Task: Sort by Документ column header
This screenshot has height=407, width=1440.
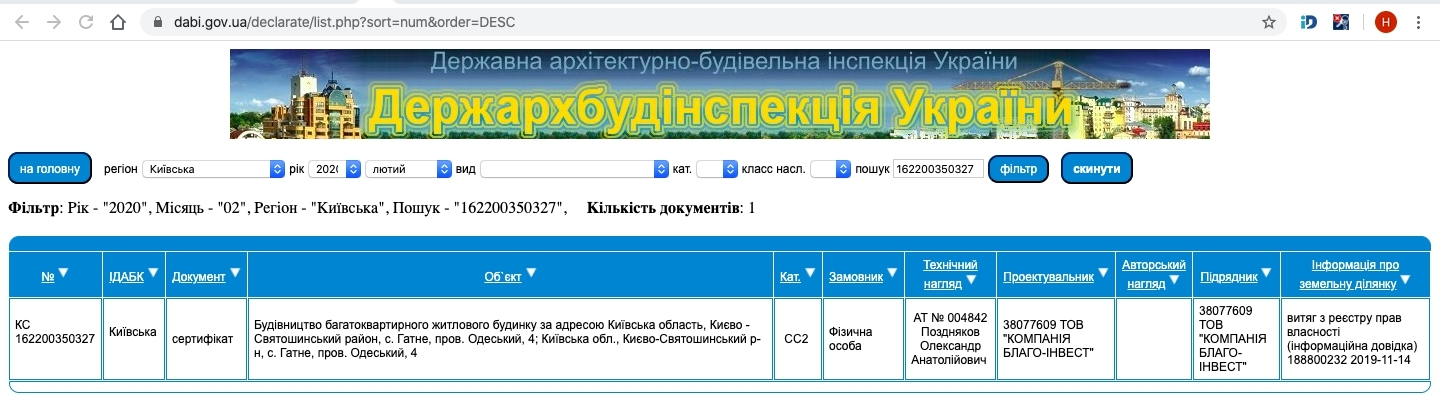Action: (199, 277)
